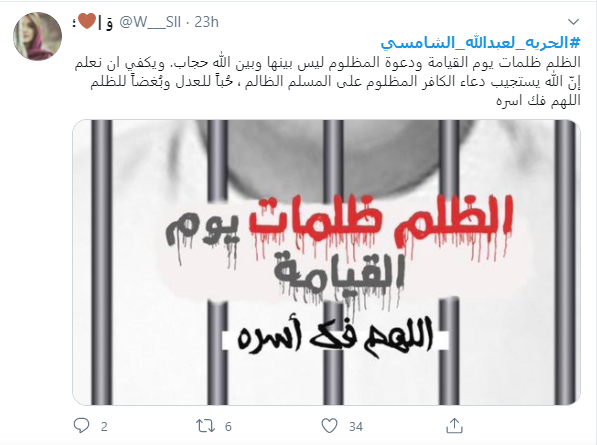
Task: Click the black caption اللهم فك أسره in the image
Action: click(x=334, y=337)
